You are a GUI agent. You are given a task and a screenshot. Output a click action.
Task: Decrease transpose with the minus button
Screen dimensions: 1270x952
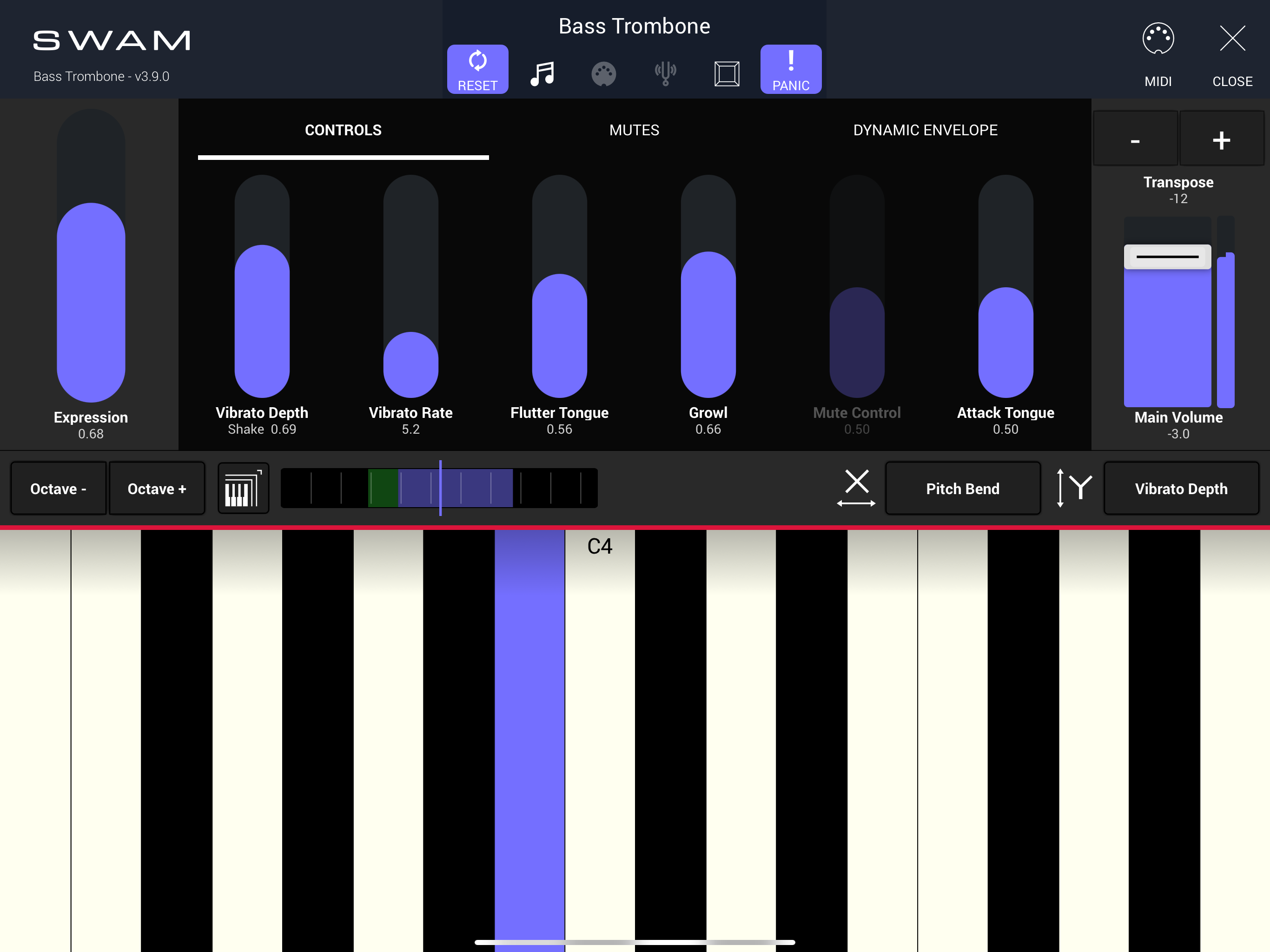[x=1135, y=139]
